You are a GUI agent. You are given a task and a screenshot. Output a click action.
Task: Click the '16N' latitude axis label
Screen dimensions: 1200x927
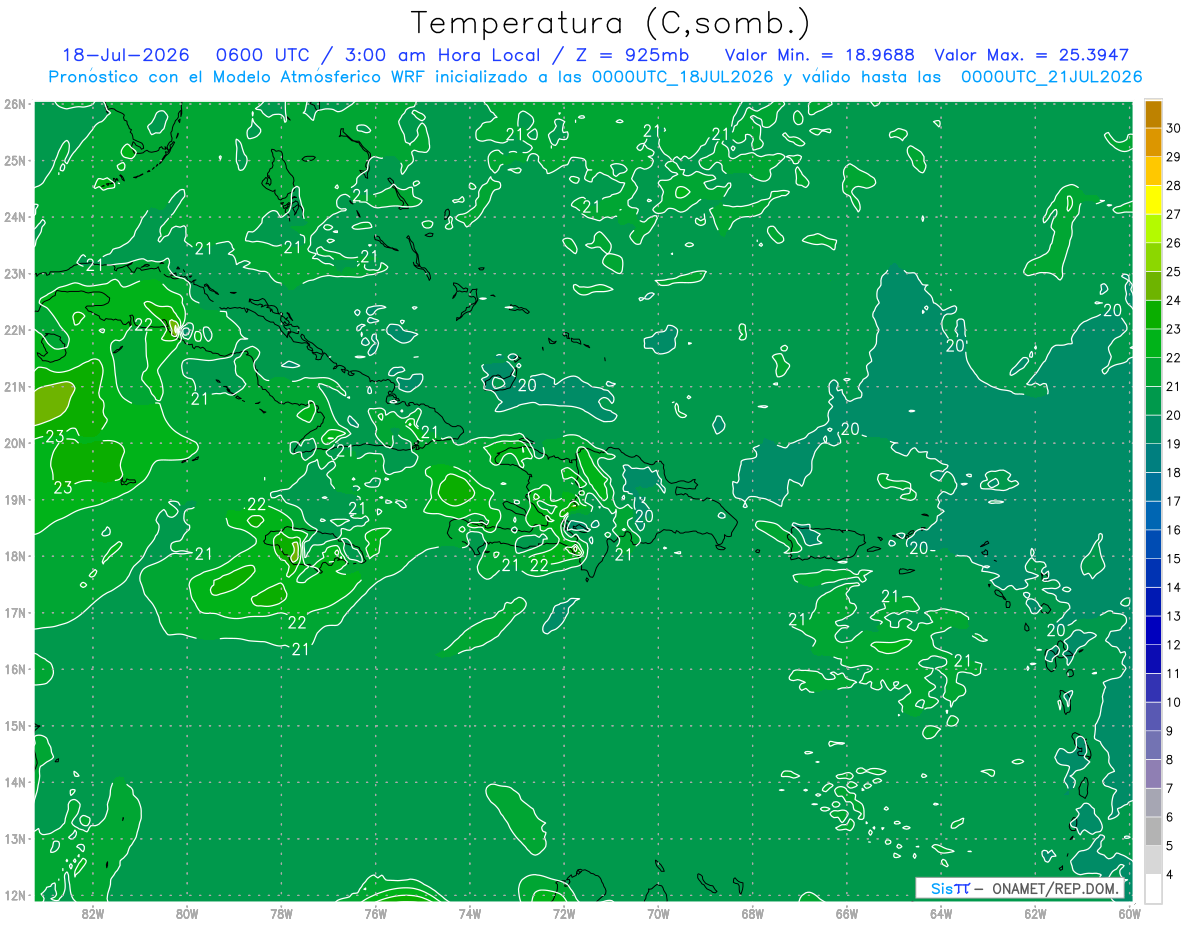click(x=14, y=669)
